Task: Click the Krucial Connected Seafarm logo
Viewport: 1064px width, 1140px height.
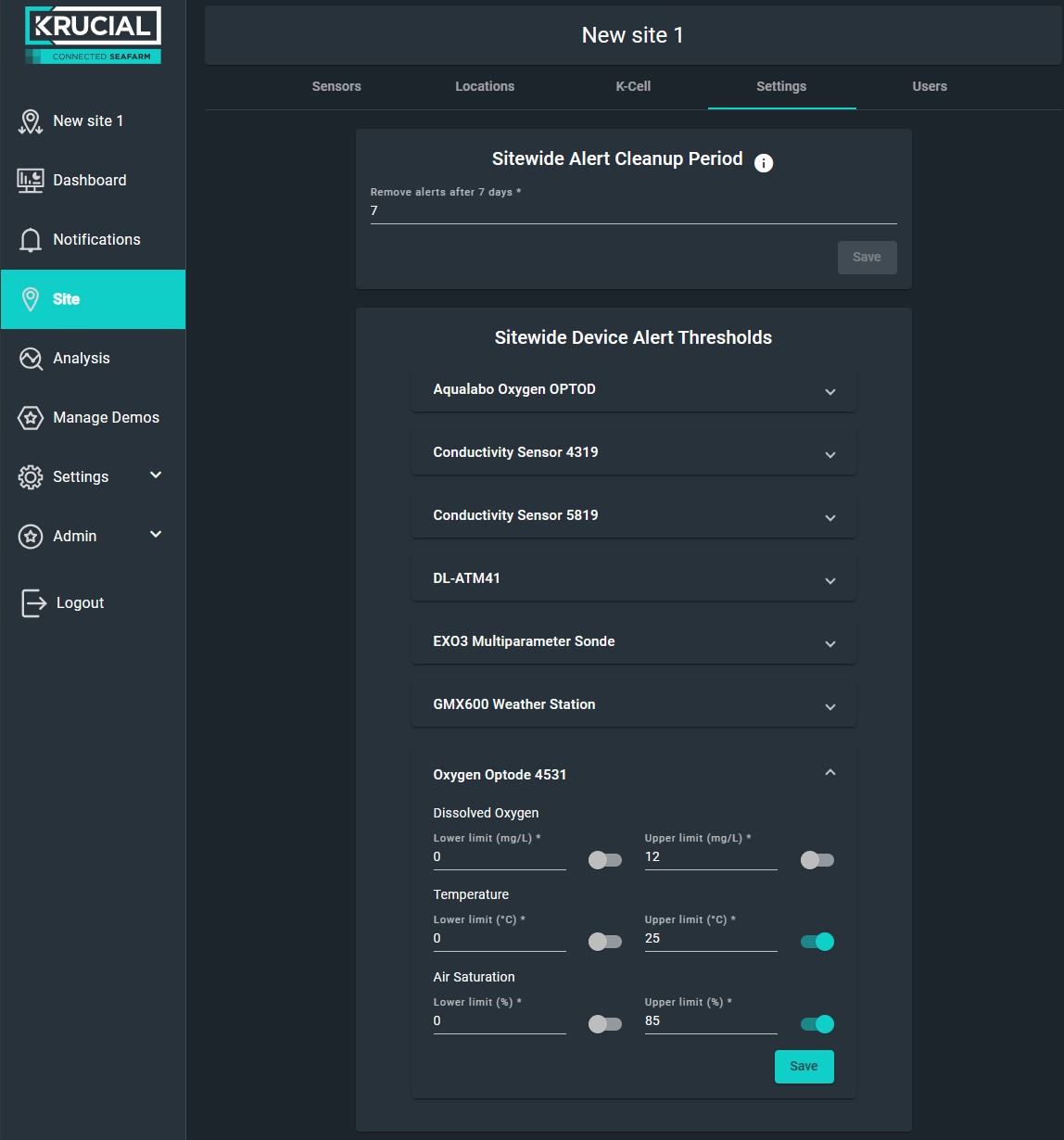Action: pos(93,35)
